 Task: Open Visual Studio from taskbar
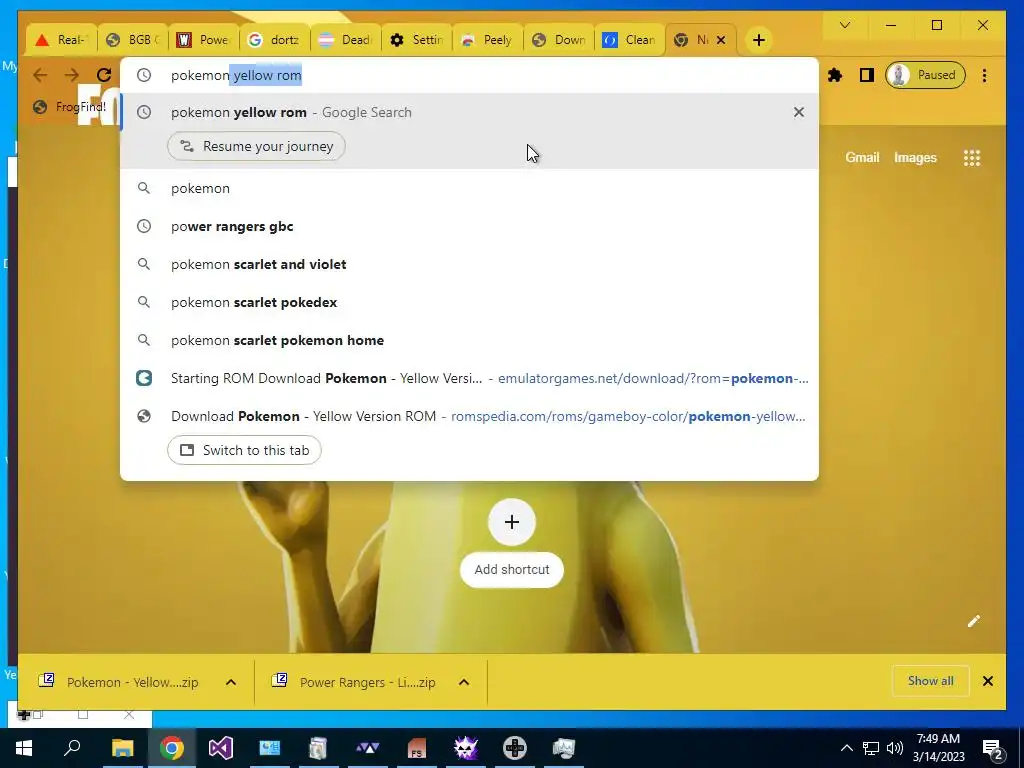point(221,748)
